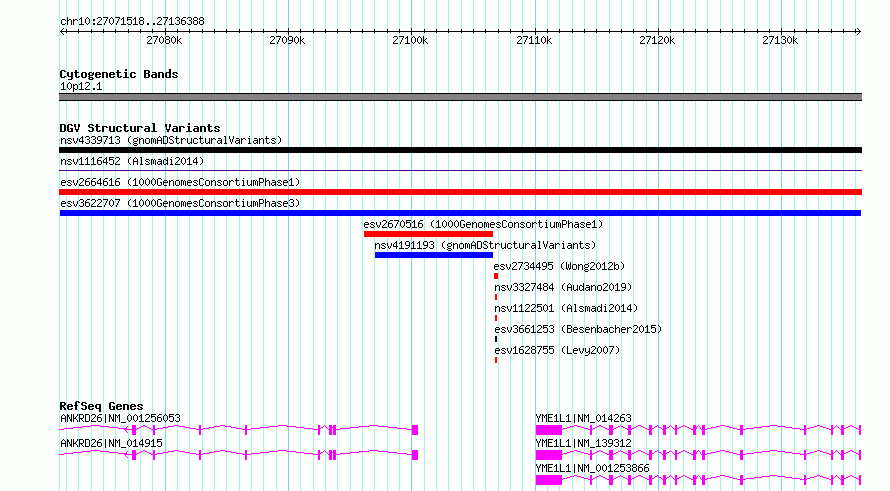Open nsv4191193 gnomAD variant label
Viewport: 890px width, 491px height.
pos(485,245)
